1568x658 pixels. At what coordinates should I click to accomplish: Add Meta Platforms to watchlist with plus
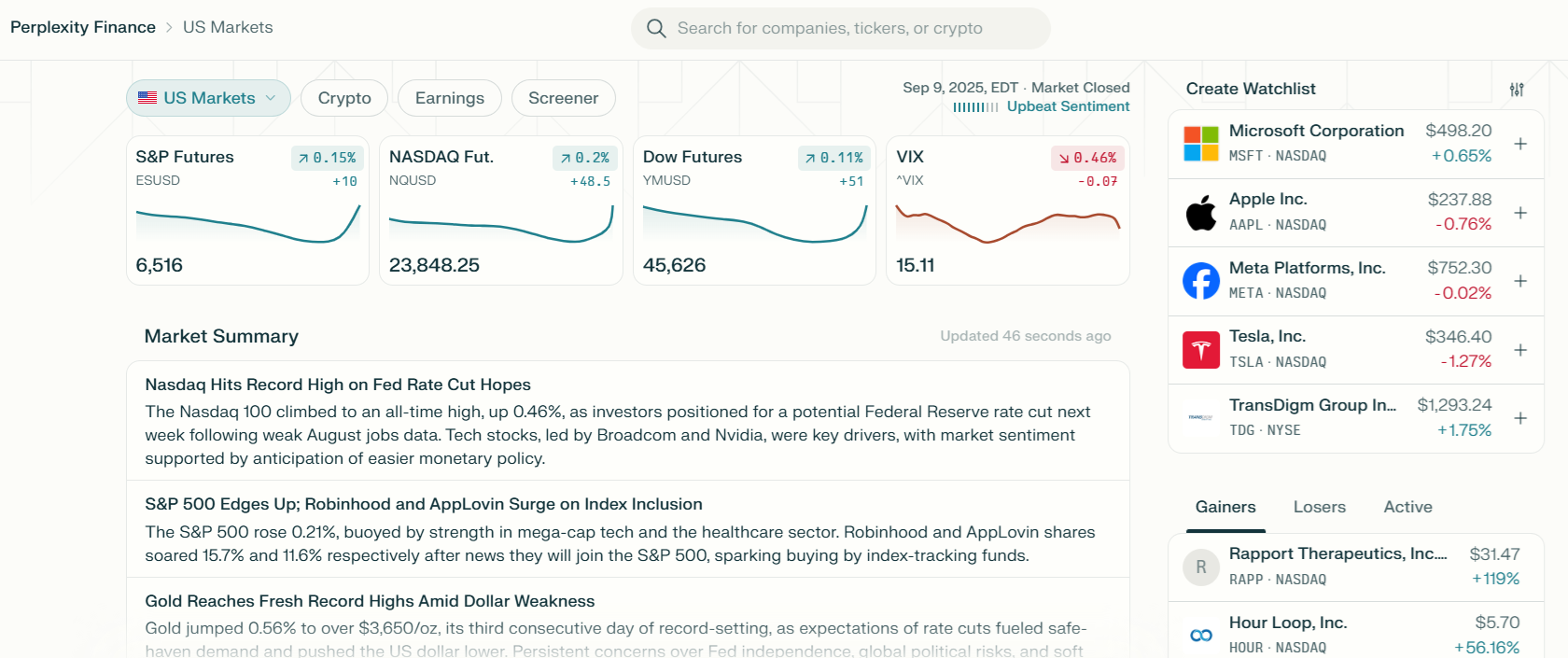tap(1520, 281)
